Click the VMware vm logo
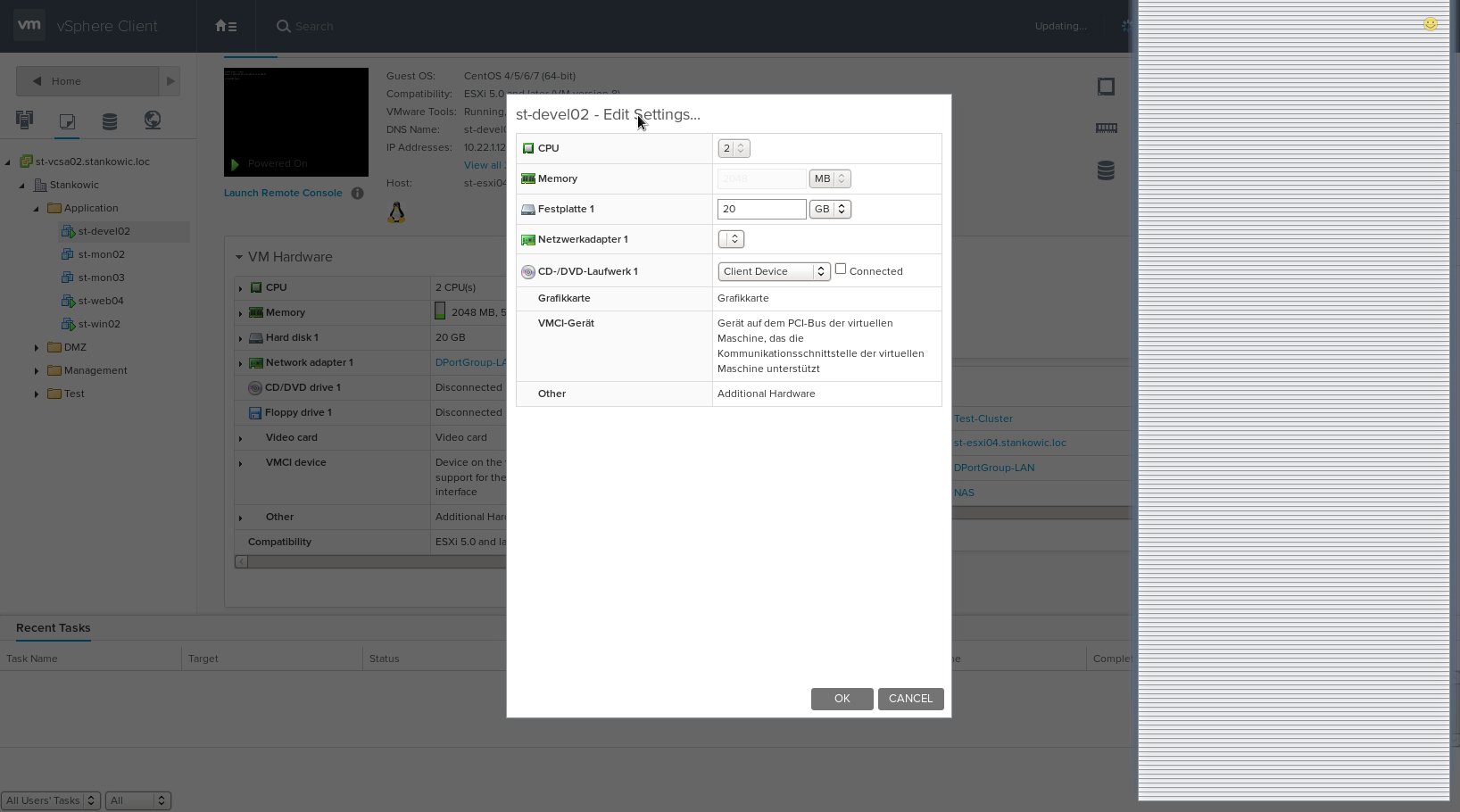The width and height of the screenshot is (1460, 812). [29, 25]
